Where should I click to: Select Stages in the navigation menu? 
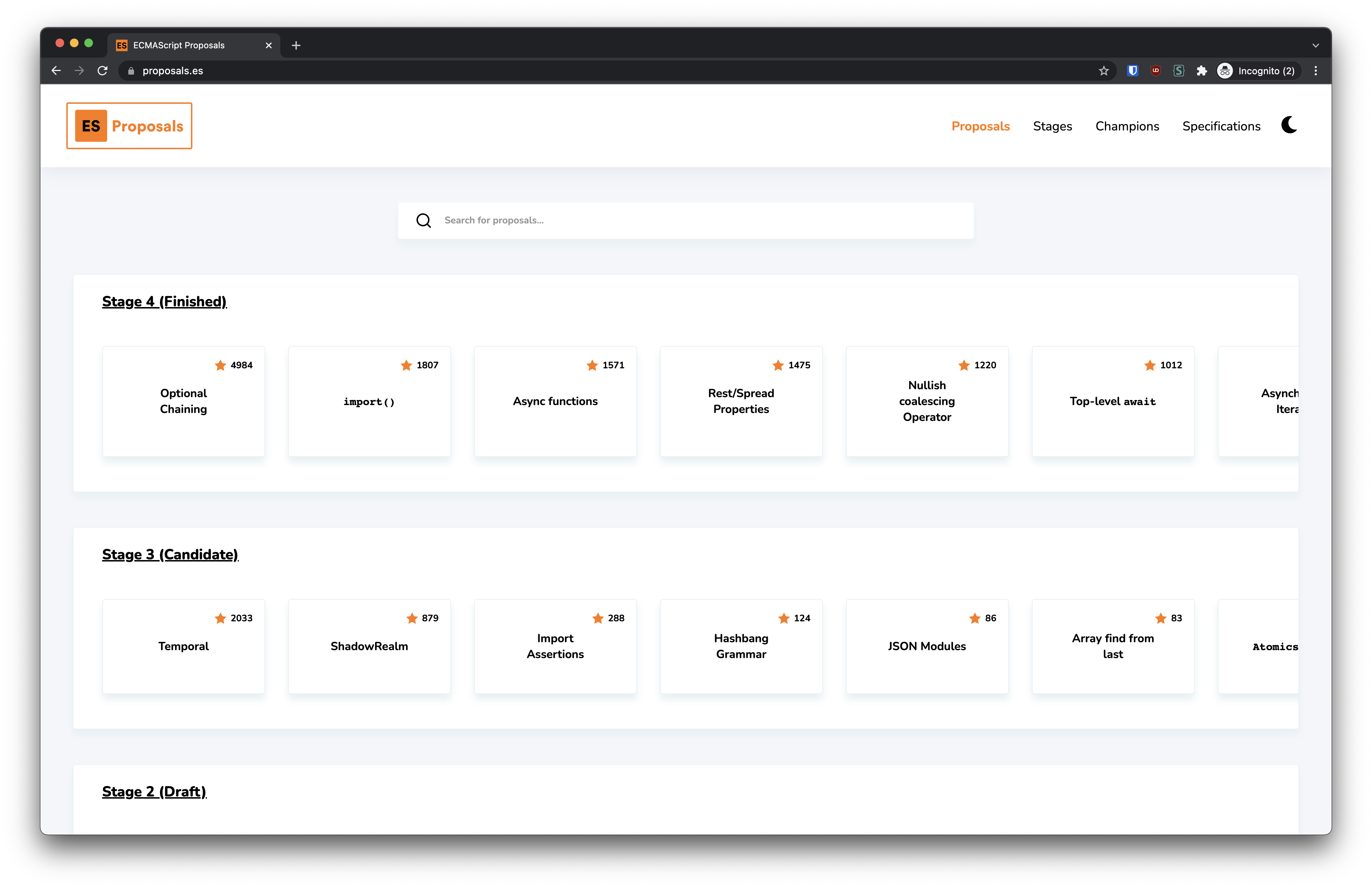pyautogui.click(x=1052, y=126)
